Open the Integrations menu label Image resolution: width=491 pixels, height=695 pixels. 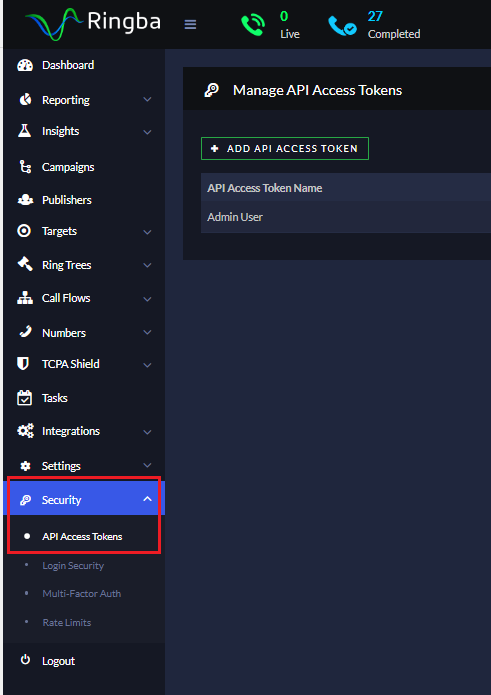click(x=71, y=431)
